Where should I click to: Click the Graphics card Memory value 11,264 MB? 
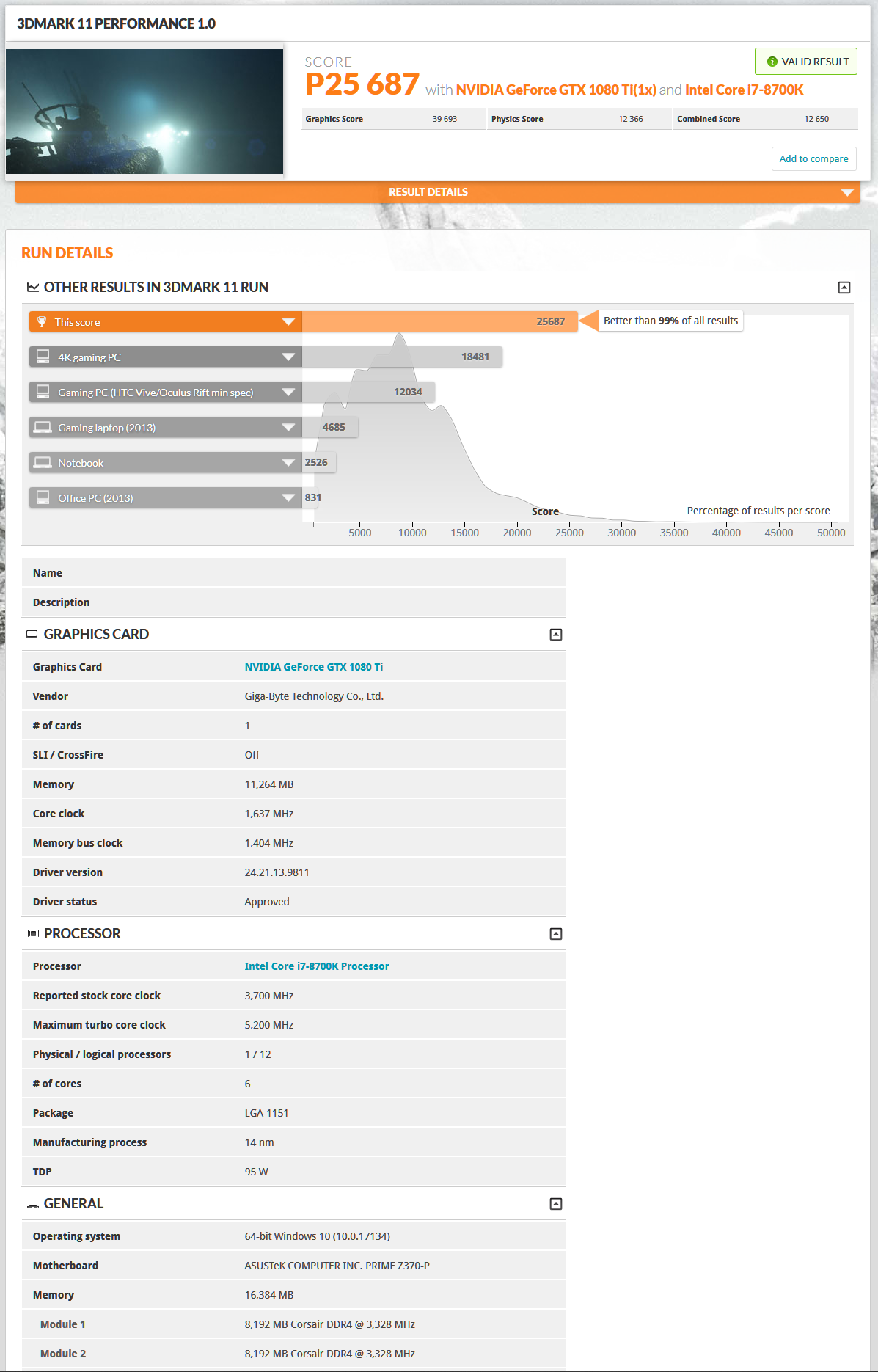pos(268,784)
